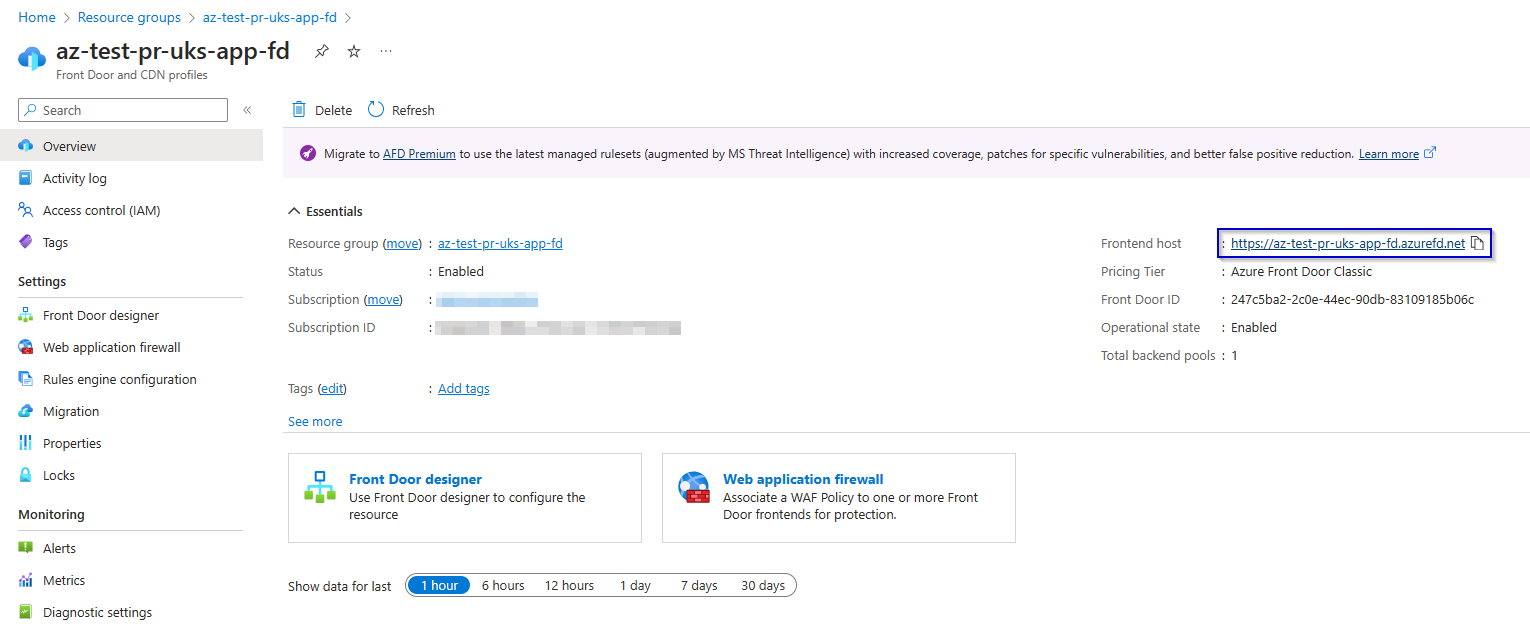This screenshot has height=636, width=1530.
Task: Go to Home breadcrumb
Action: (37, 17)
